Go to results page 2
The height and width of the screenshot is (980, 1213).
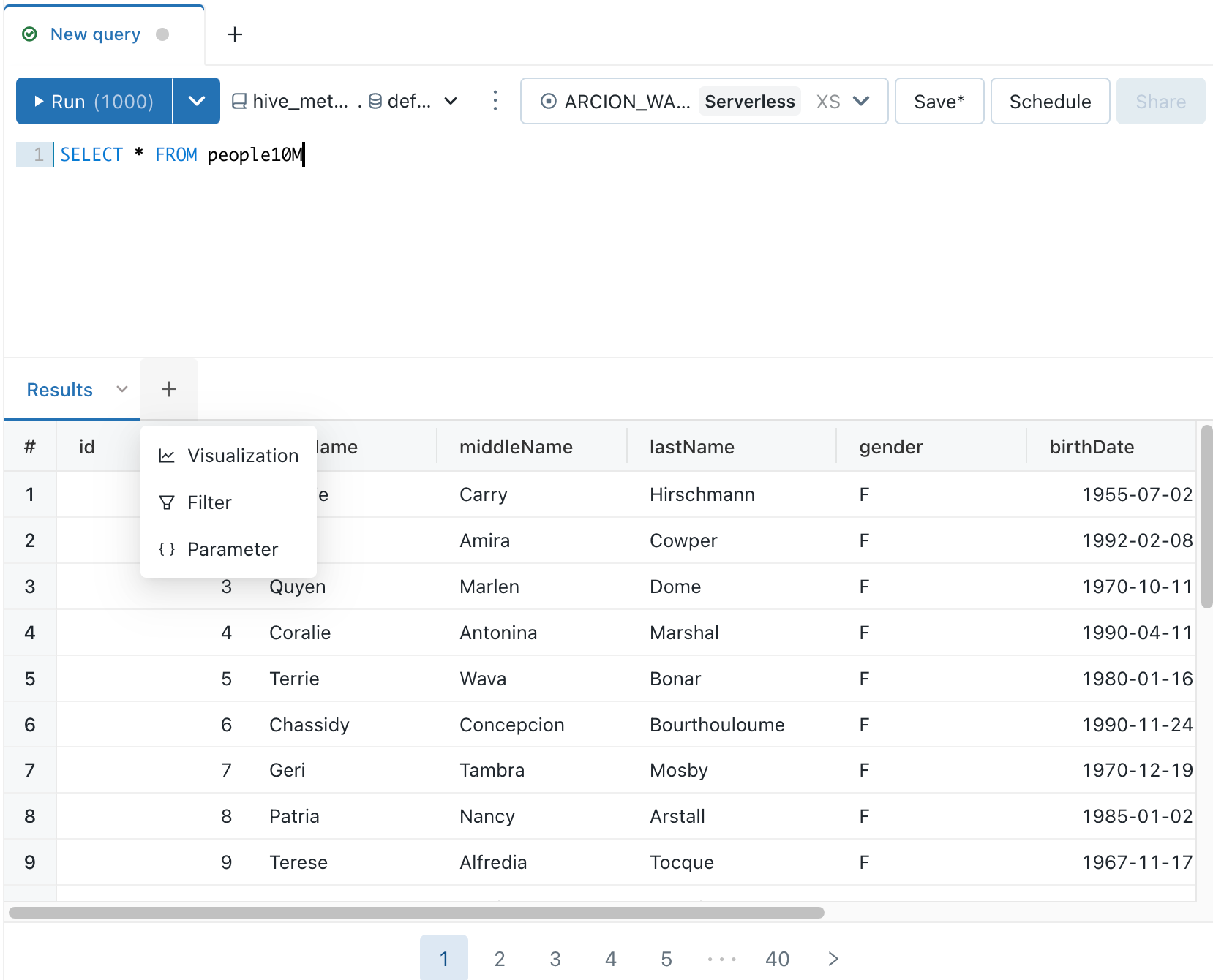tap(500, 958)
